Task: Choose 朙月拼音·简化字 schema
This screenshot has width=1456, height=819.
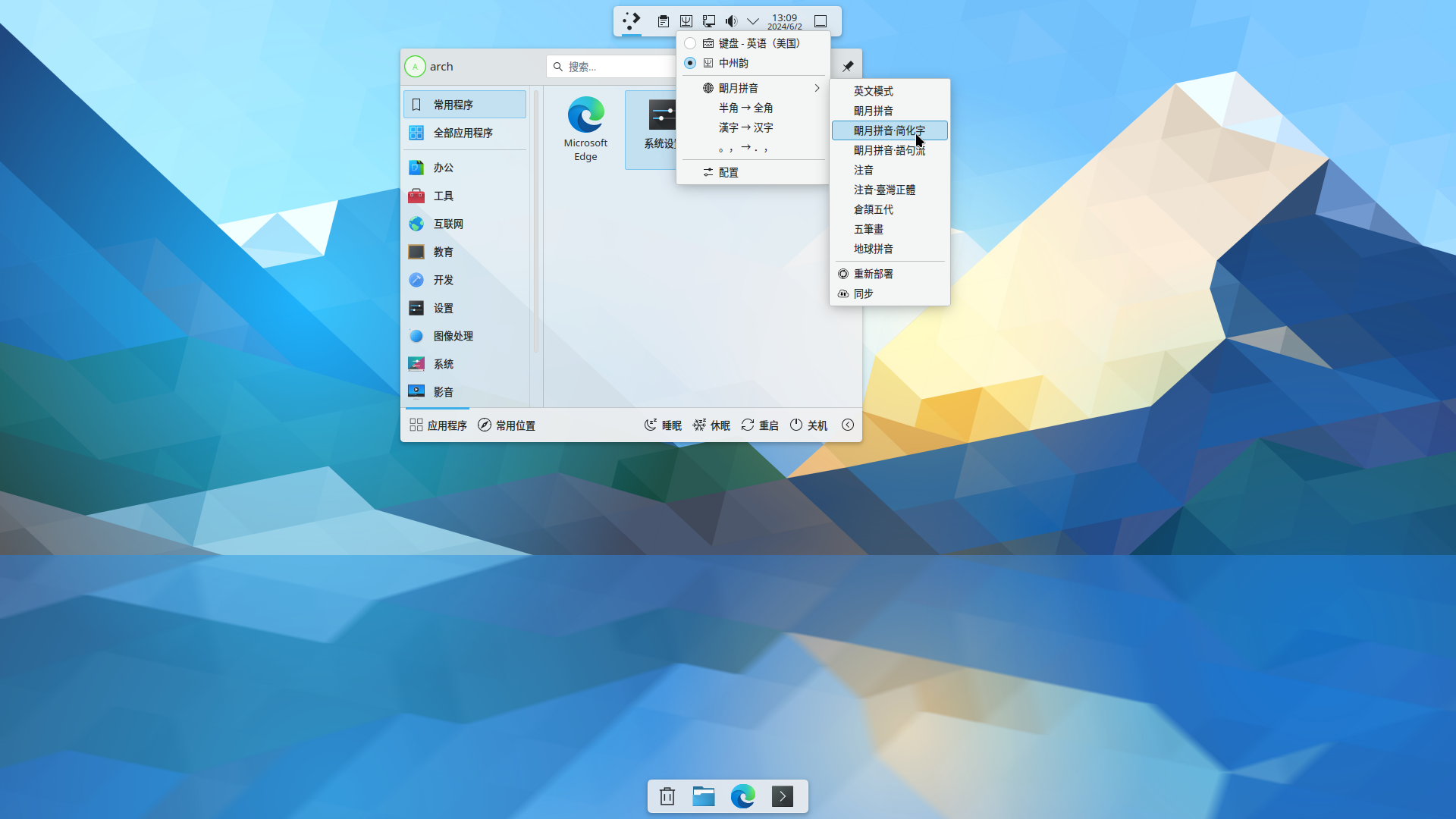Action: [x=889, y=130]
